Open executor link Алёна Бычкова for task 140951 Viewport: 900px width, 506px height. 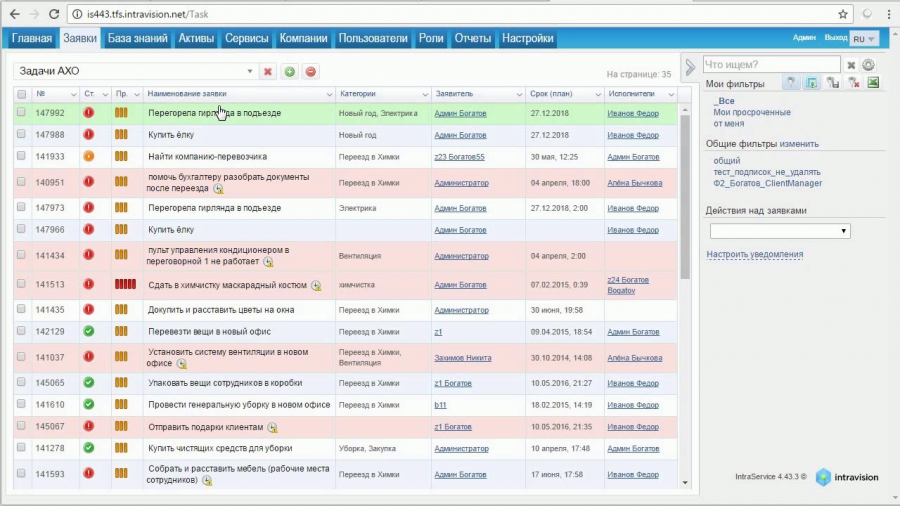(x=634, y=183)
